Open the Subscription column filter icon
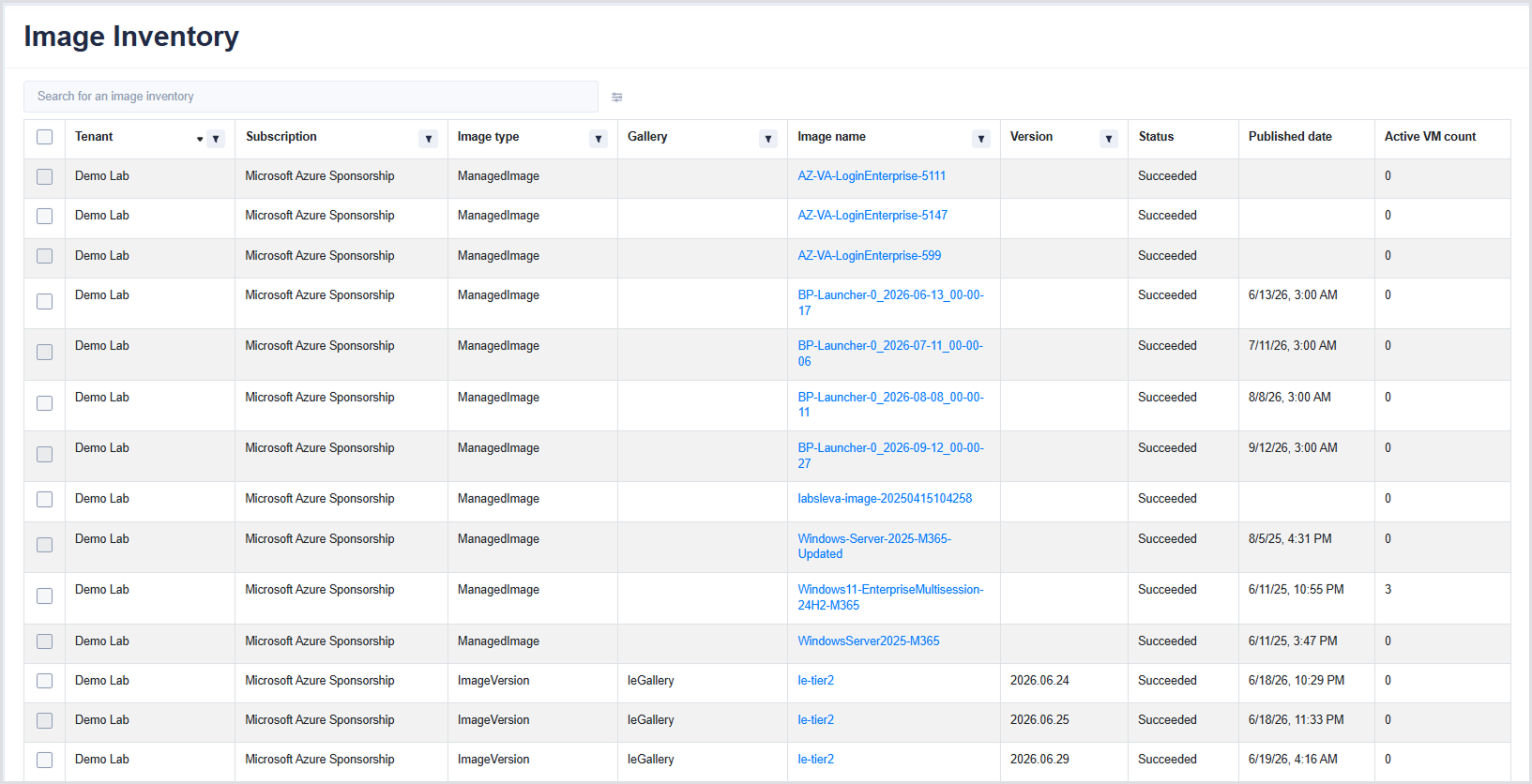 coord(429,139)
